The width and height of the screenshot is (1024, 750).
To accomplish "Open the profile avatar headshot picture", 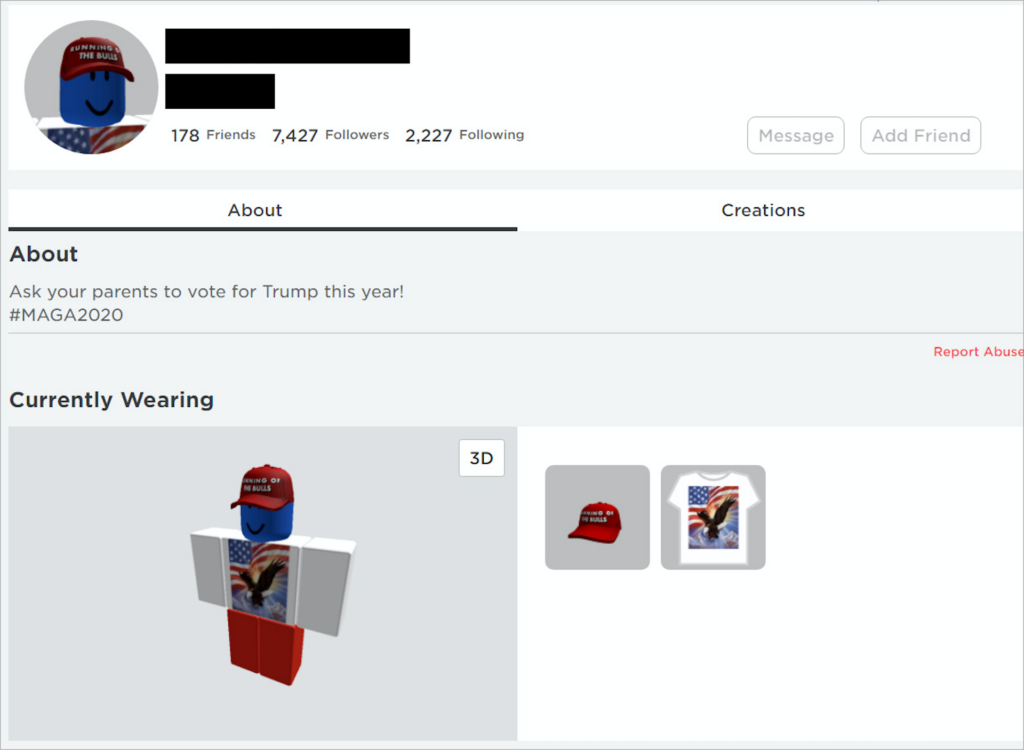I will tap(91, 87).
